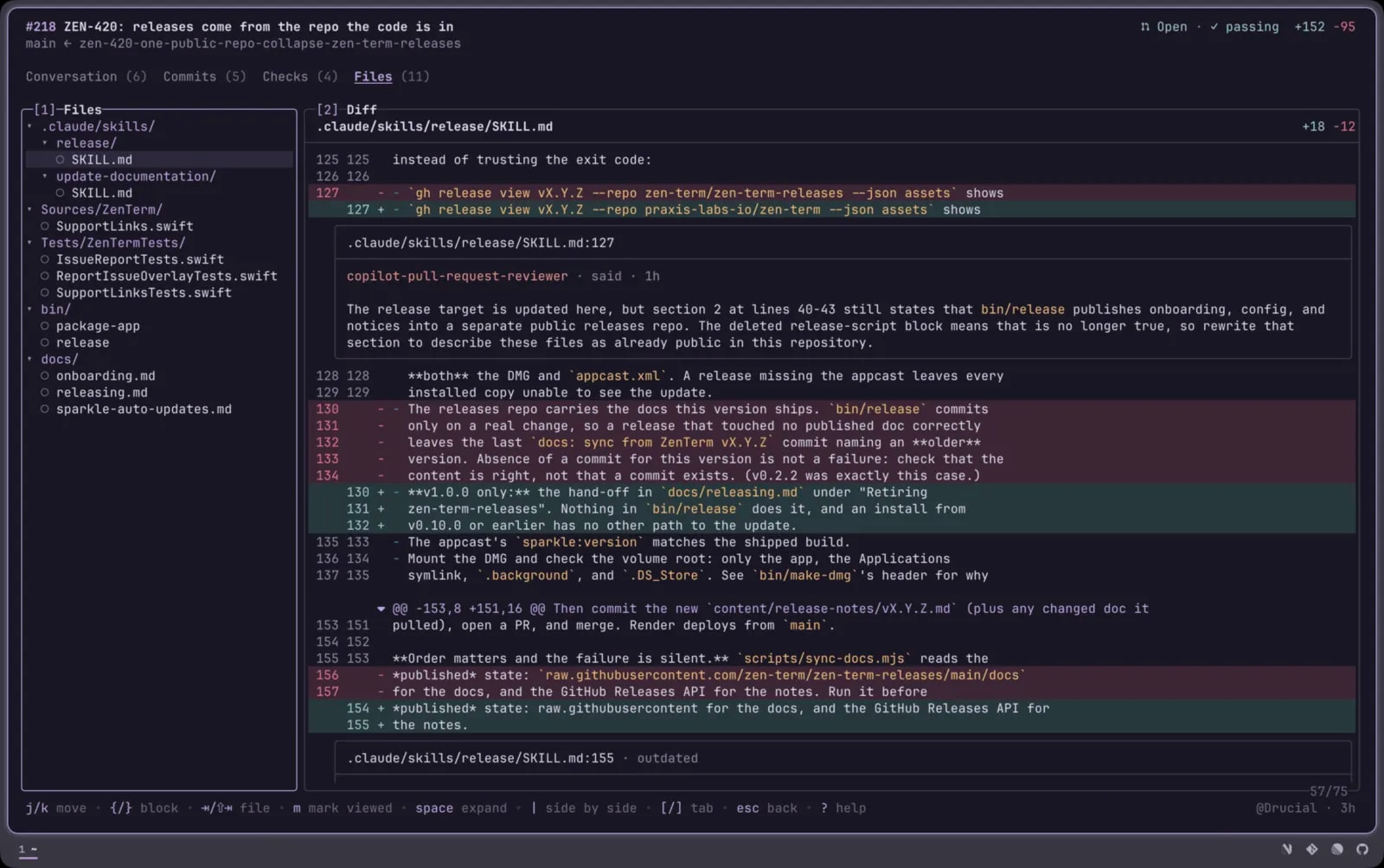
Task: Click the SKILL.md:127 comment thread header
Action: (x=481, y=243)
